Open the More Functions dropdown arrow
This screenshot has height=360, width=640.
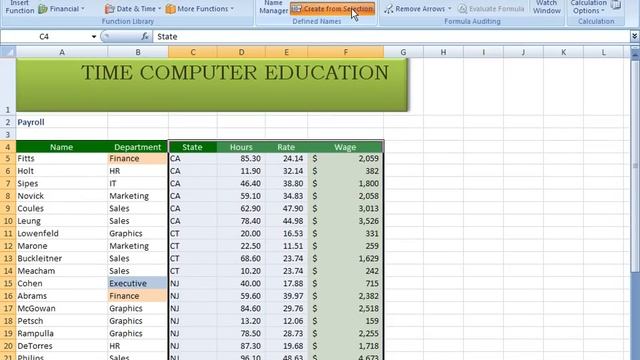pyautogui.click(x=232, y=9)
